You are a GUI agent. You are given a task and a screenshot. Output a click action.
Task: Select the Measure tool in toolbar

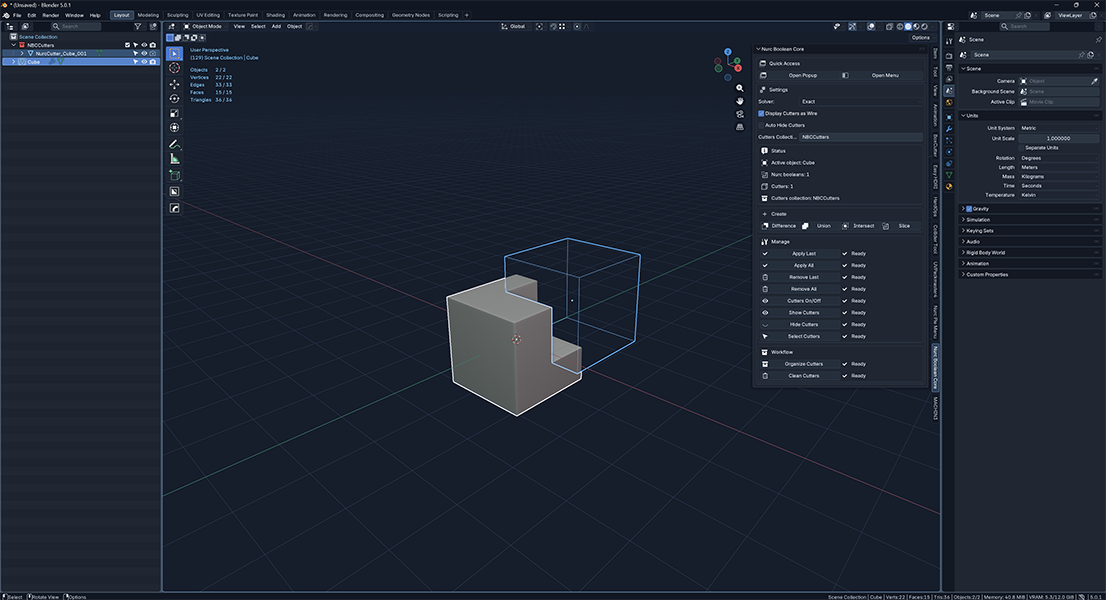tap(174, 159)
